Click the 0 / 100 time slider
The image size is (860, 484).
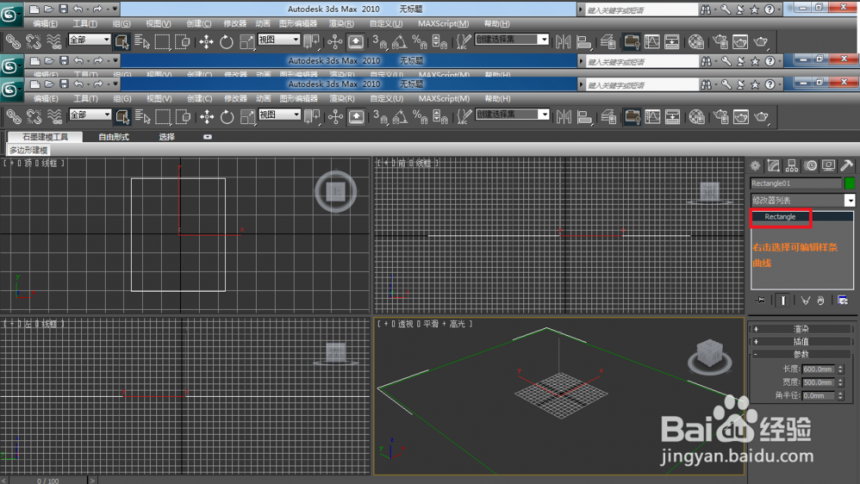[x=48, y=481]
